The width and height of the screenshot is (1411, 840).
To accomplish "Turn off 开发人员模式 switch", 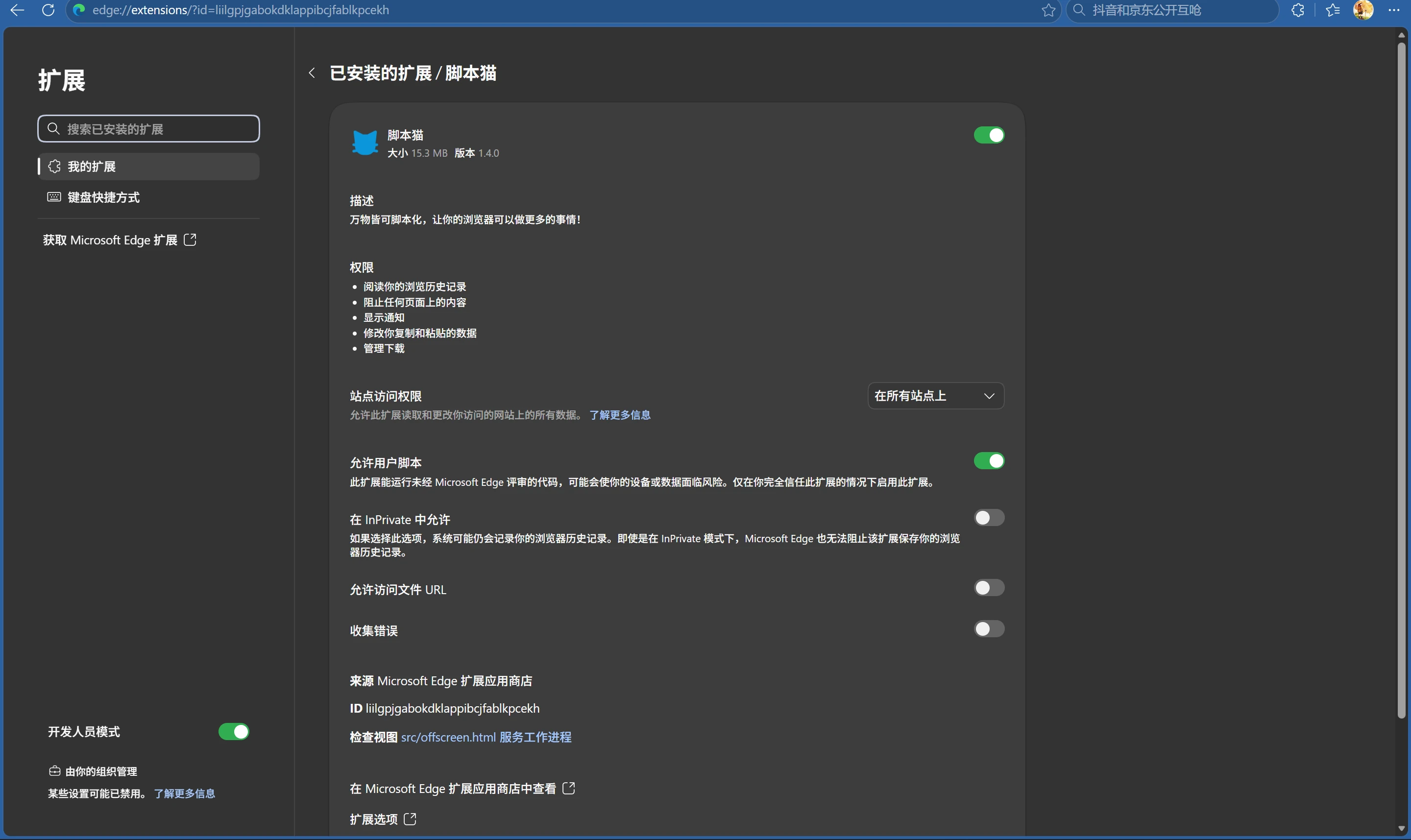I will [234, 731].
